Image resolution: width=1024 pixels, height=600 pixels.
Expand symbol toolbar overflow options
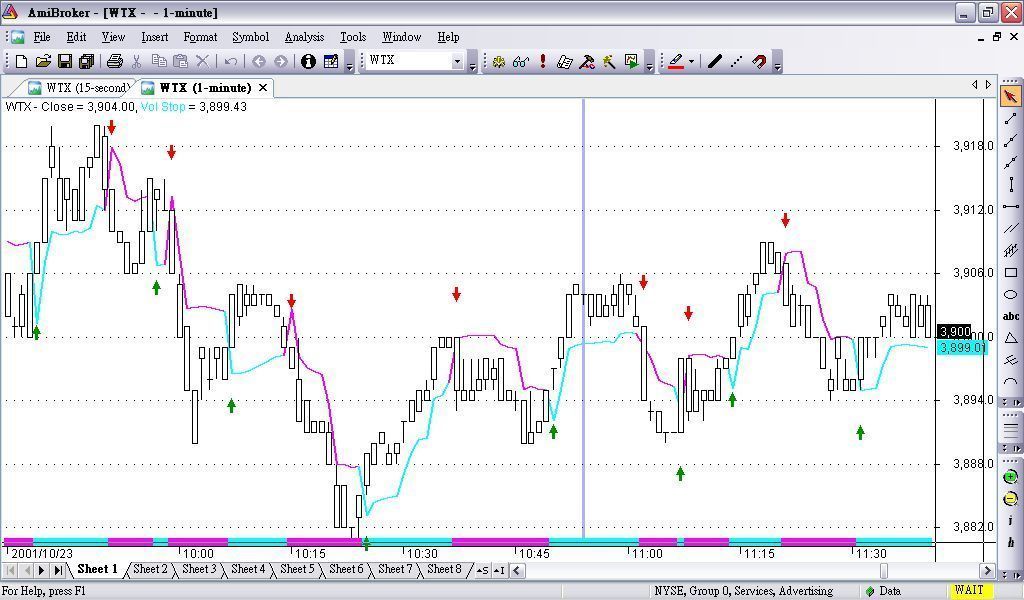pyautogui.click(x=472, y=63)
